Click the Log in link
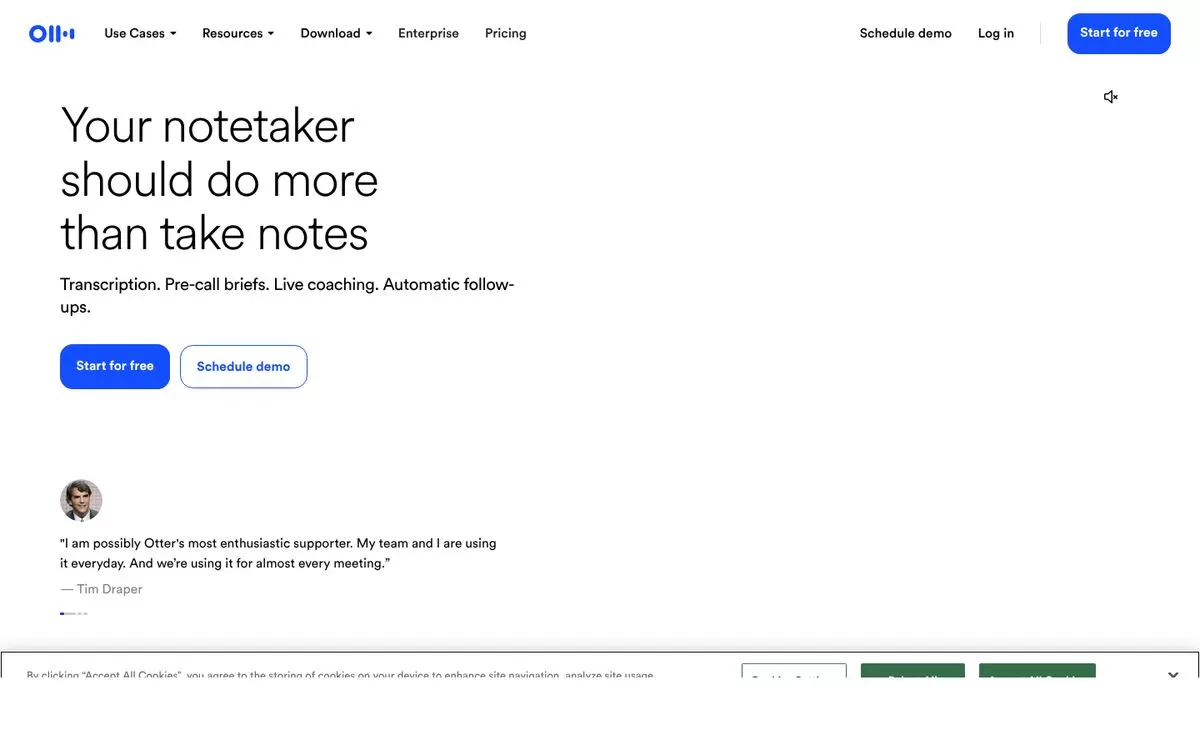1200x750 pixels. point(996,33)
